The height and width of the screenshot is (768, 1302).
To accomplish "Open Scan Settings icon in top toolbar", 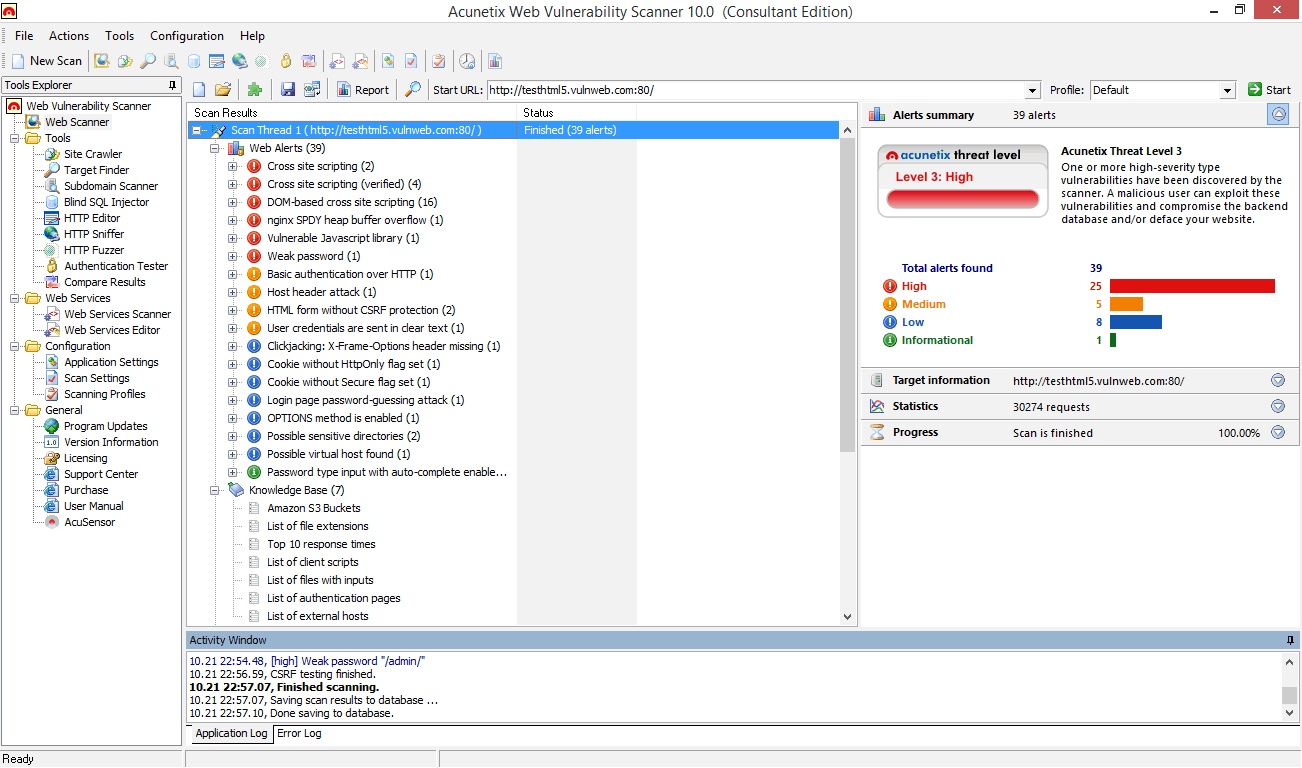I will [x=411, y=61].
